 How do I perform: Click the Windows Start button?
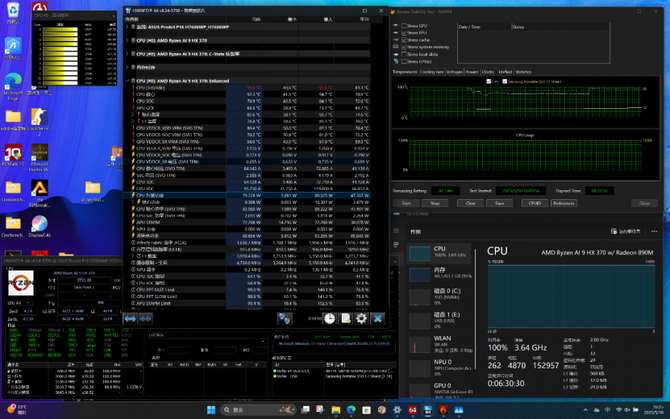click(x=211, y=410)
